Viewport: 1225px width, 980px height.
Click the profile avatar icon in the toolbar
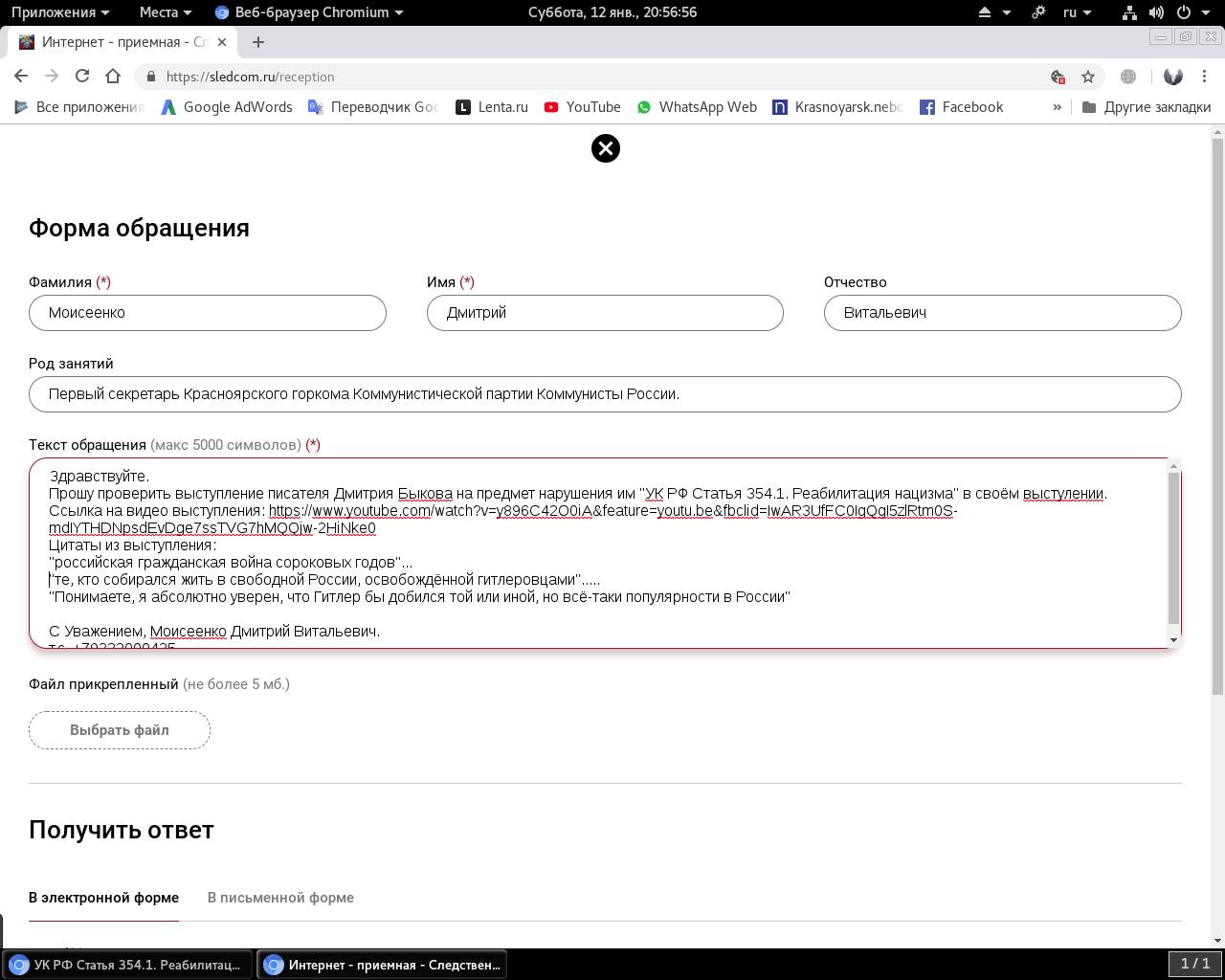pyautogui.click(x=1173, y=77)
